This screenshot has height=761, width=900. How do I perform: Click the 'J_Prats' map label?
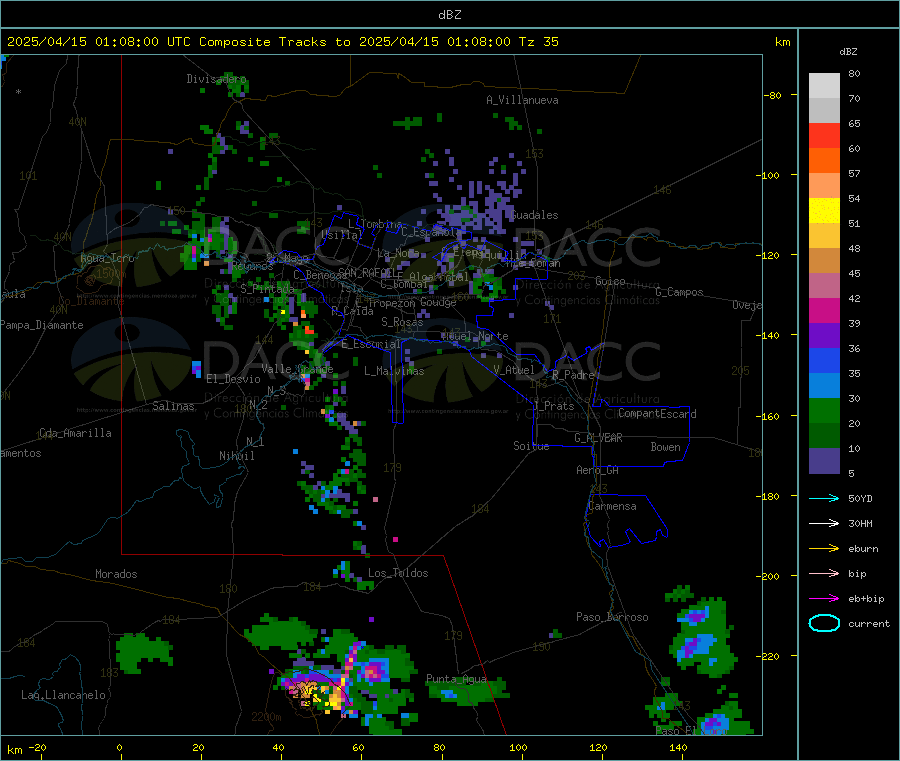554,406
